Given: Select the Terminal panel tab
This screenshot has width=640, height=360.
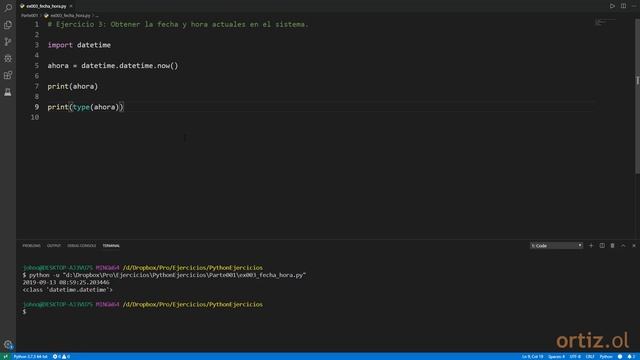Looking at the screenshot, I should [111, 246].
